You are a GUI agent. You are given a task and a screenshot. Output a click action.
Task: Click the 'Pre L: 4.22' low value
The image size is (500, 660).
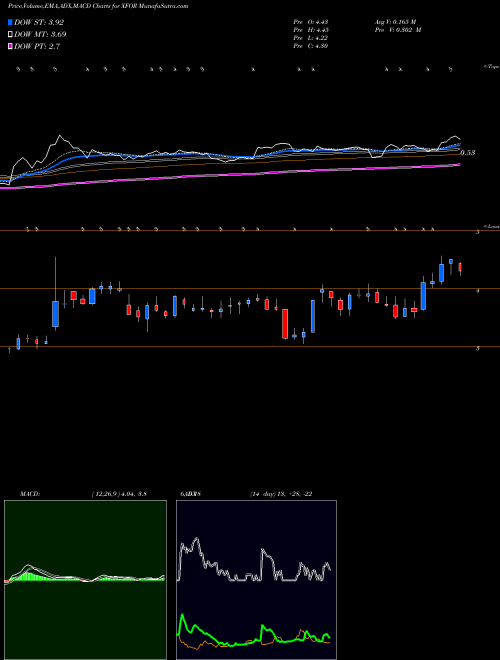point(311,38)
